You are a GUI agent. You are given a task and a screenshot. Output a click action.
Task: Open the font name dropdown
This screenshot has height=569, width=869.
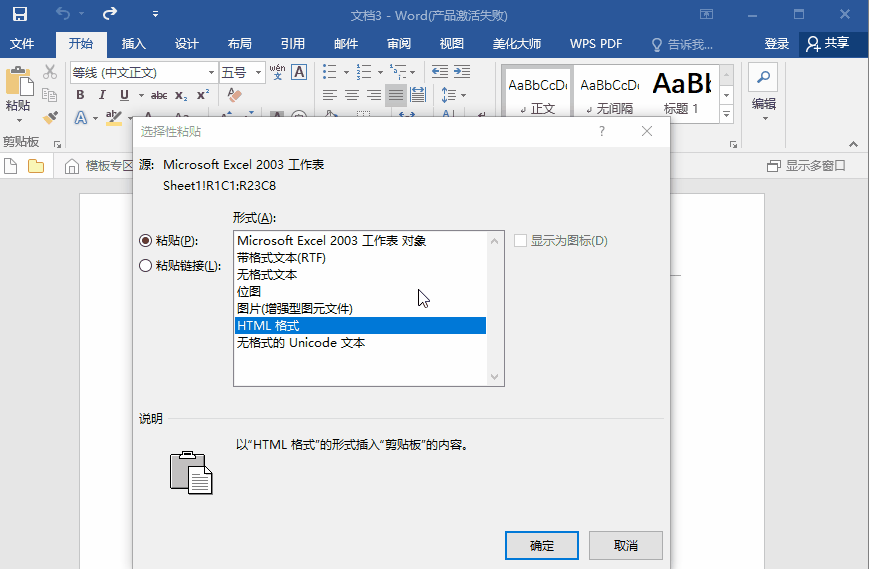pos(211,73)
